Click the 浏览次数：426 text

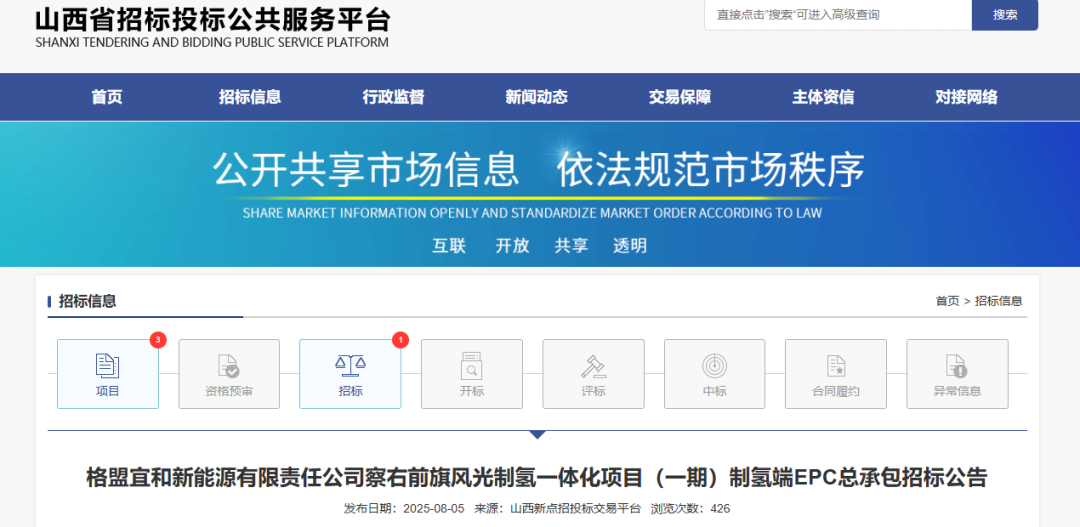[x=690, y=509]
